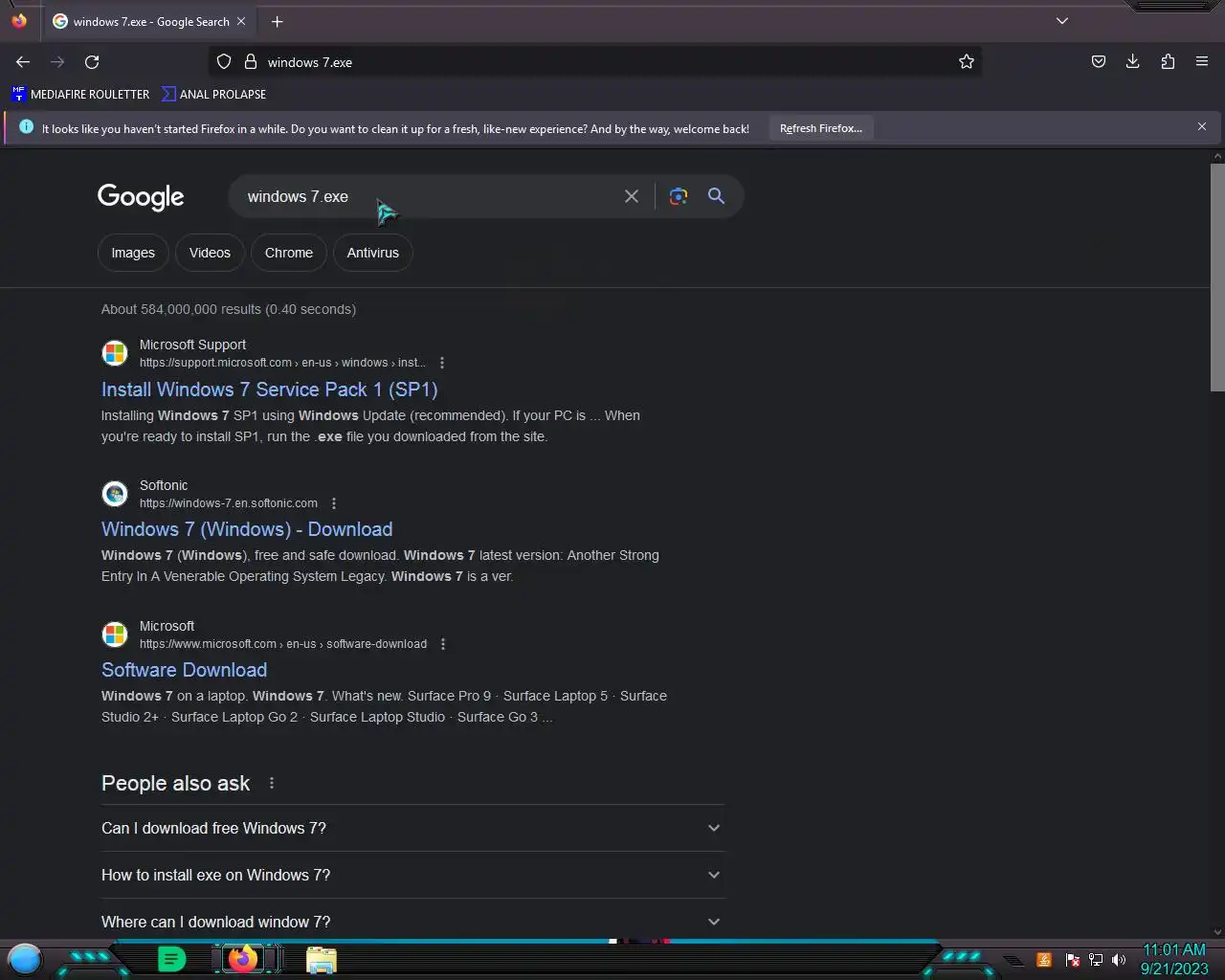Open the Start orb
This screenshot has width=1225, height=980.
click(x=25, y=959)
